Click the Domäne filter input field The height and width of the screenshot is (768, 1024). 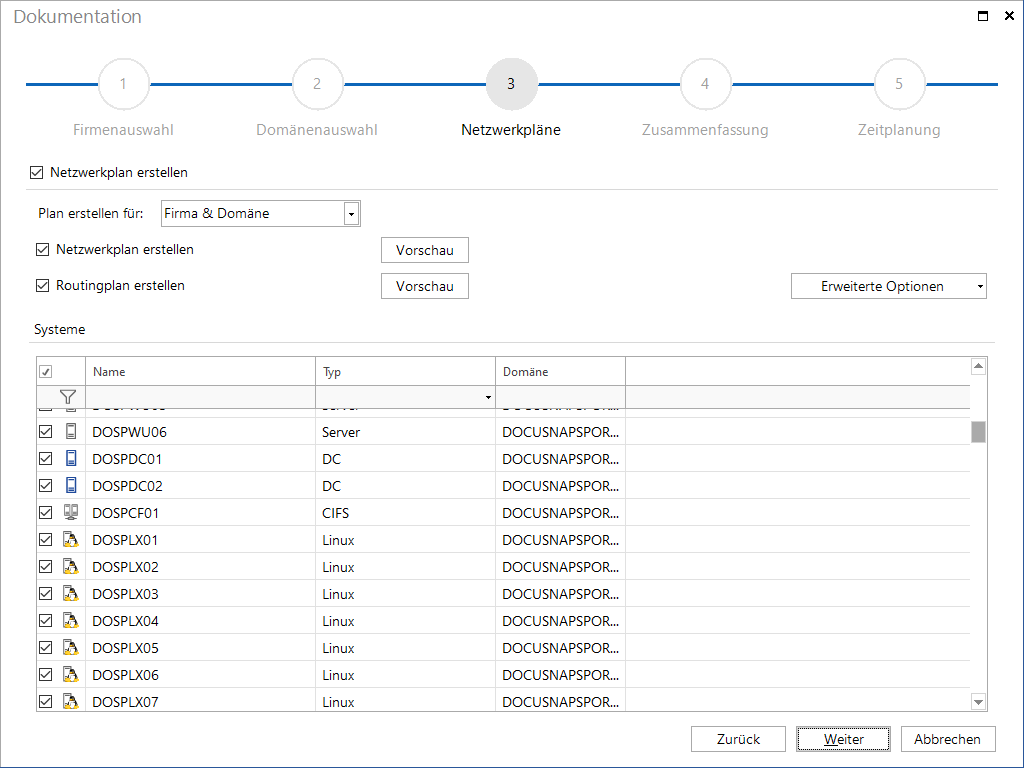click(x=560, y=397)
